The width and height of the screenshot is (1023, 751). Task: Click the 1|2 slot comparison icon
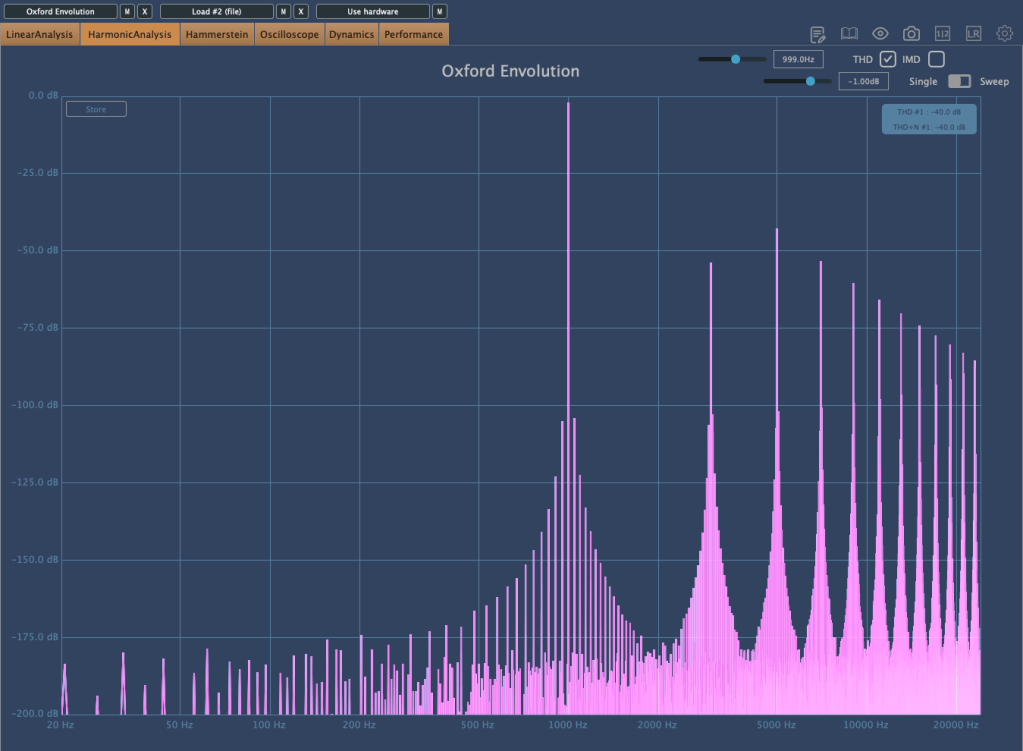coord(942,34)
